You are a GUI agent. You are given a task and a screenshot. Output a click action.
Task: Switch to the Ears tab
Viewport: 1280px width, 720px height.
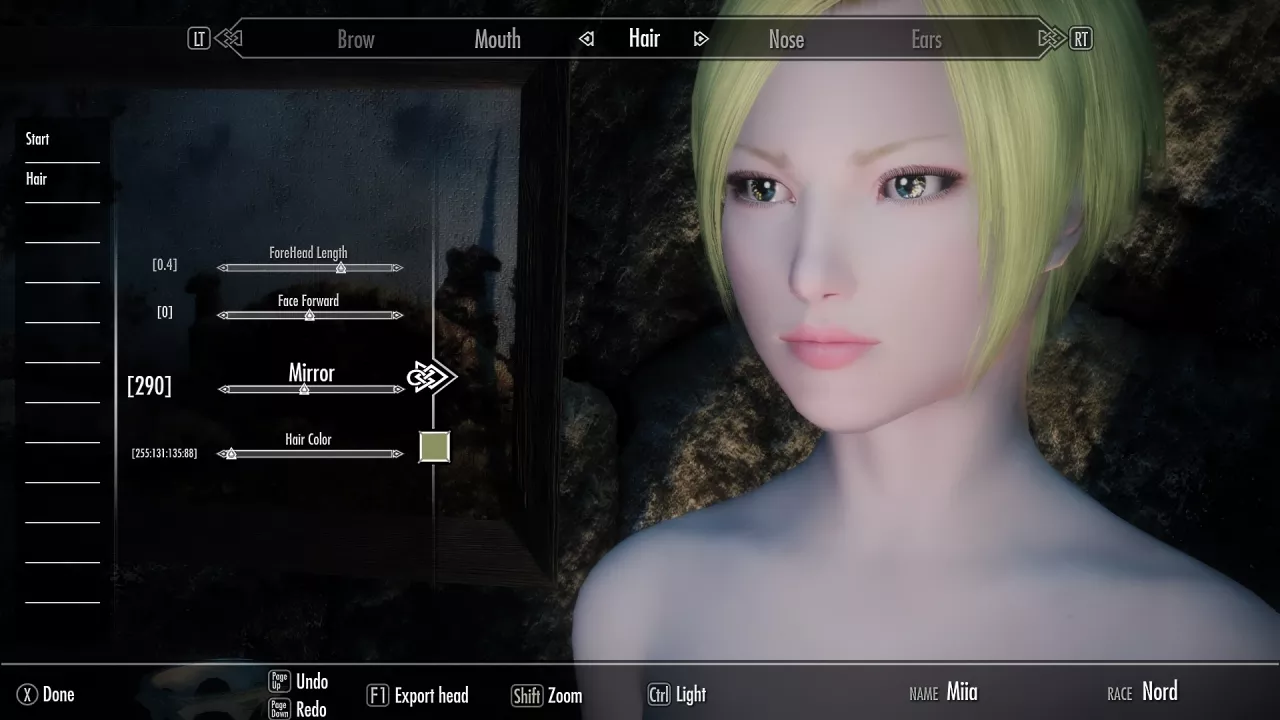tap(926, 40)
